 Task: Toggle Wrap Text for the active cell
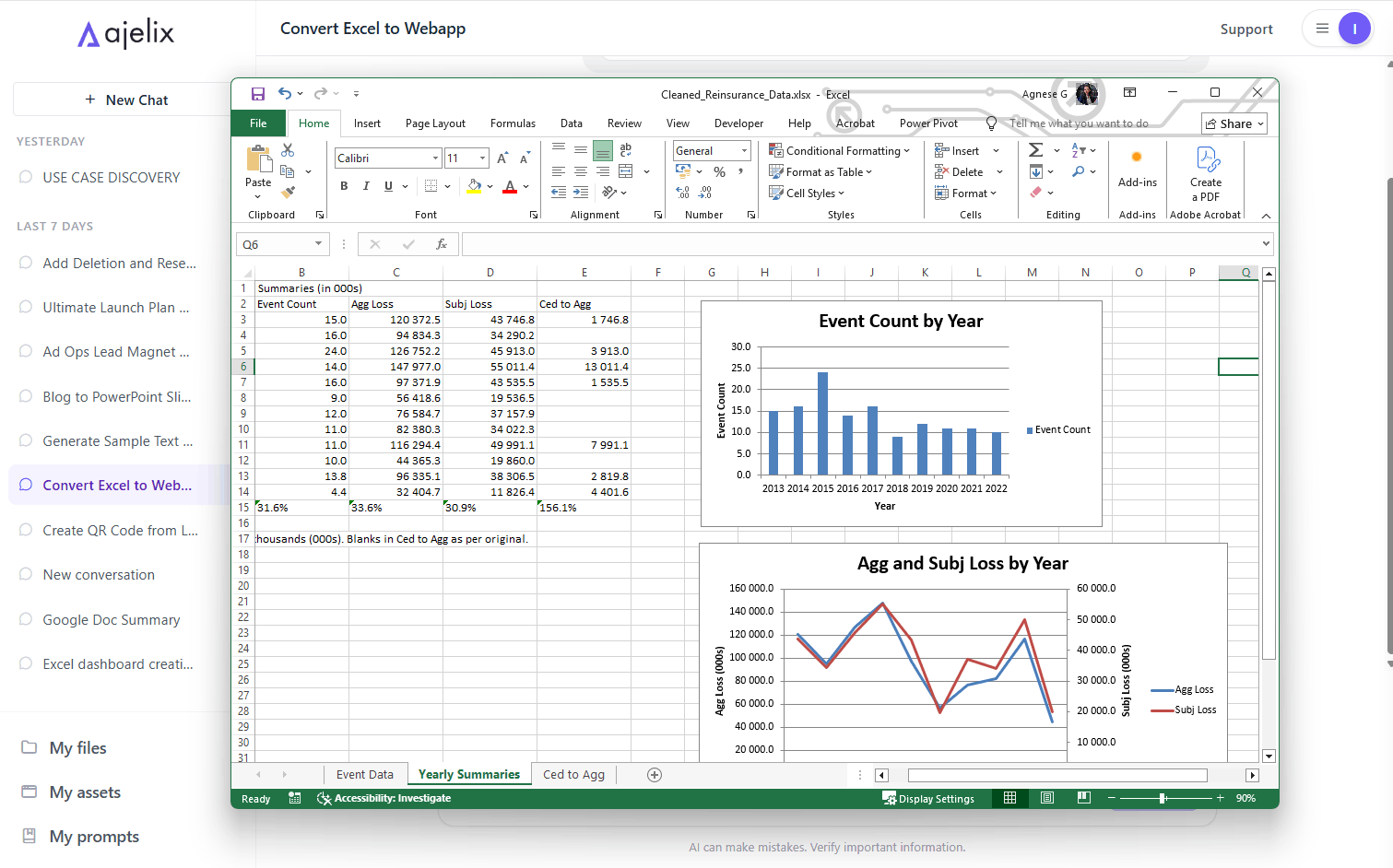tap(625, 149)
